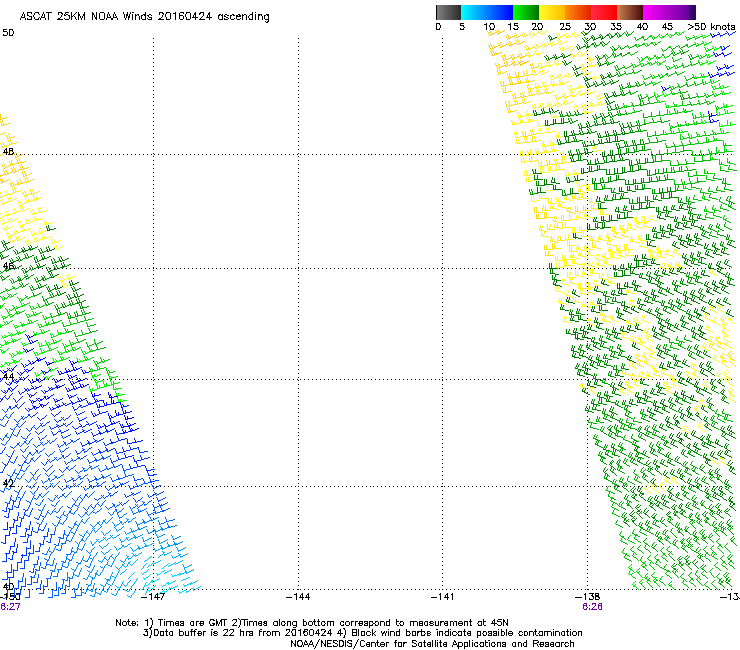
Task: Click the 50 latitude label
Action: (x=8, y=33)
